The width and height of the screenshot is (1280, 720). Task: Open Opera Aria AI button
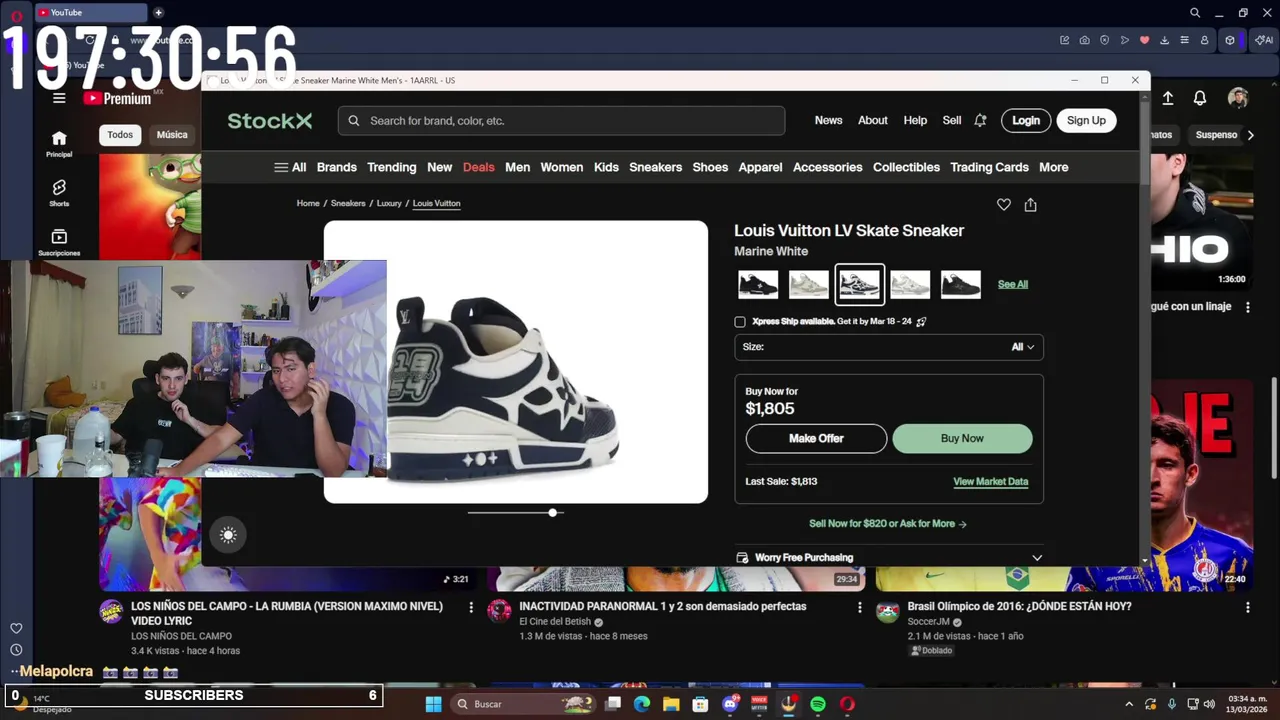tap(1265, 40)
